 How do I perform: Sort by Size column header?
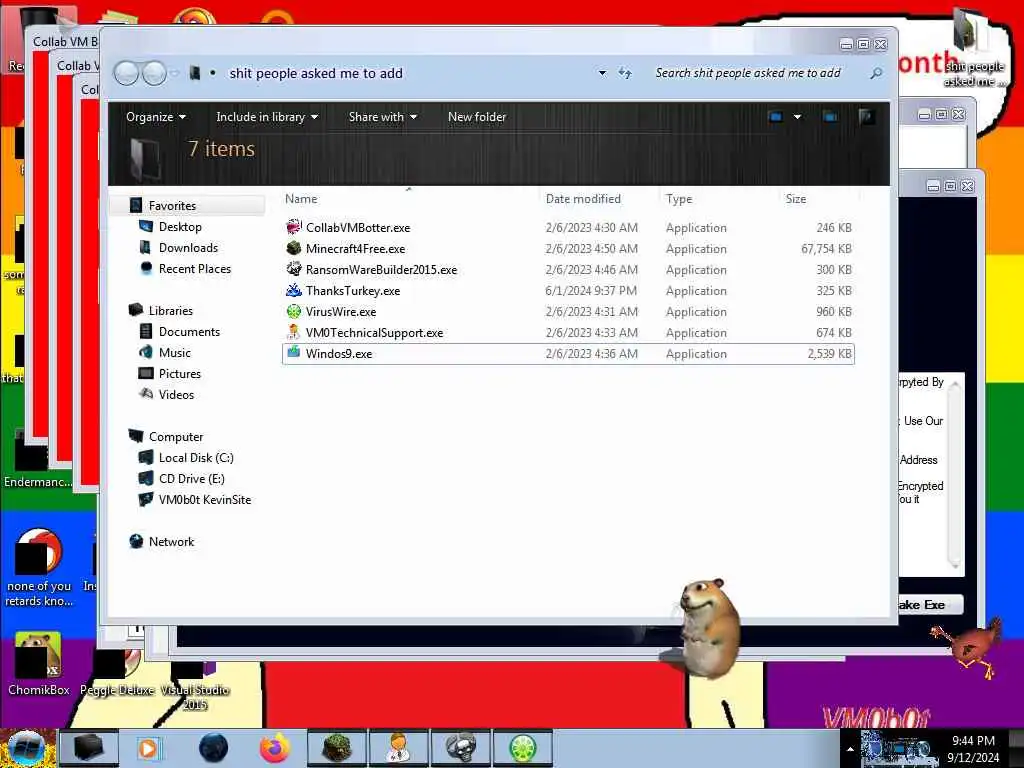click(796, 199)
